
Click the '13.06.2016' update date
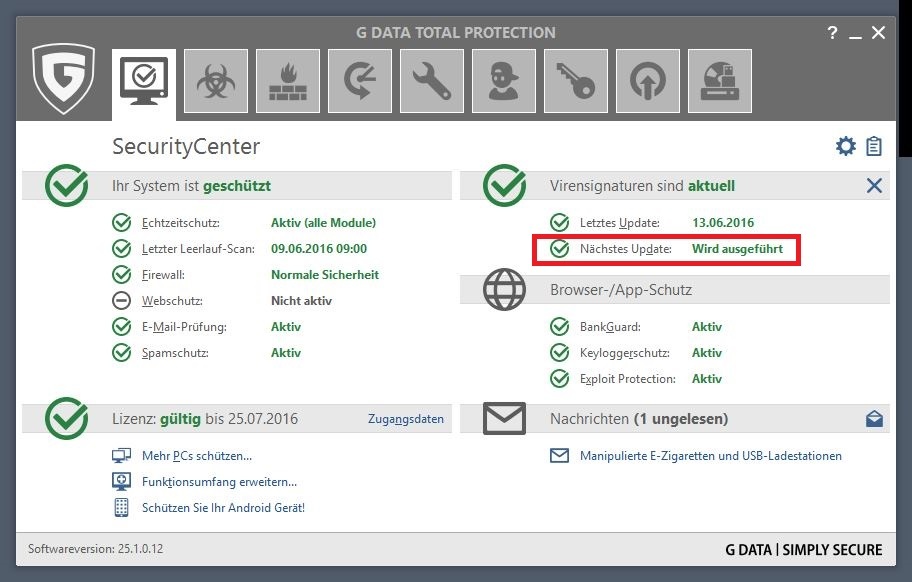tap(723, 223)
